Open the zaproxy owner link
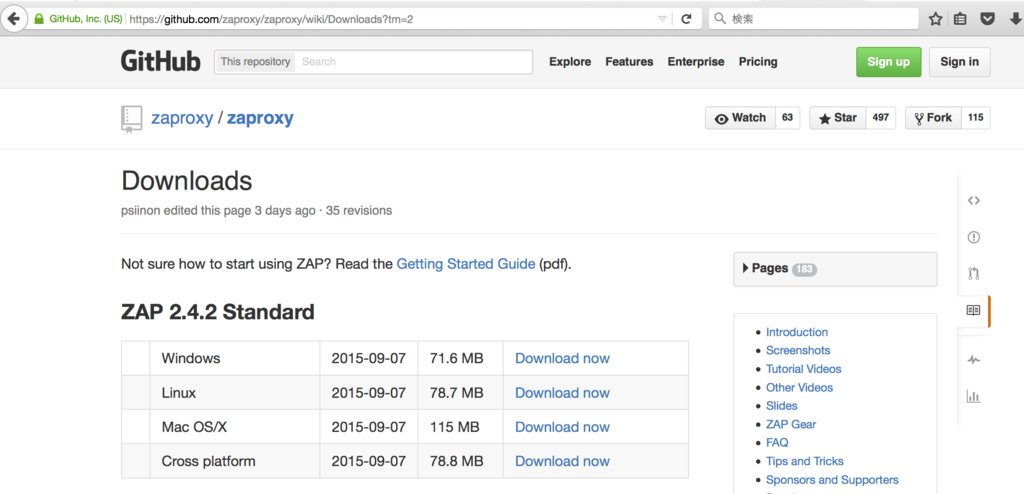The width and height of the screenshot is (1024, 494). pos(182,118)
